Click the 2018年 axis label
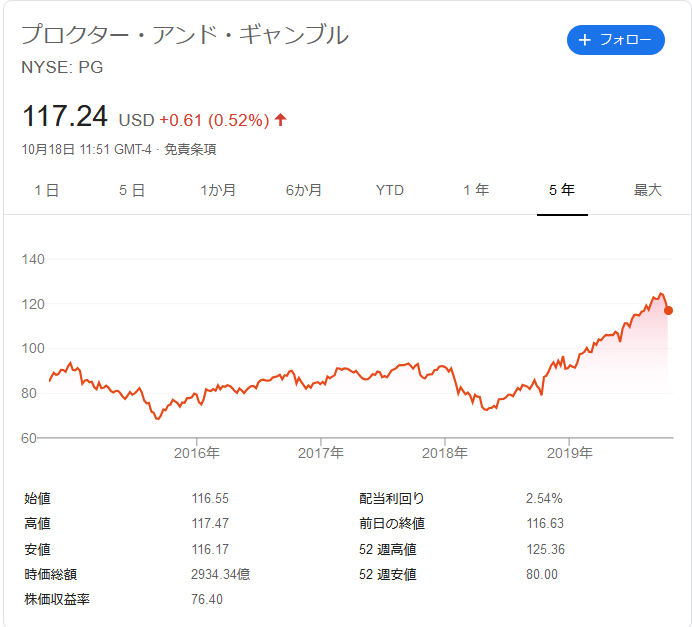This screenshot has height=627, width=692. click(445, 453)
